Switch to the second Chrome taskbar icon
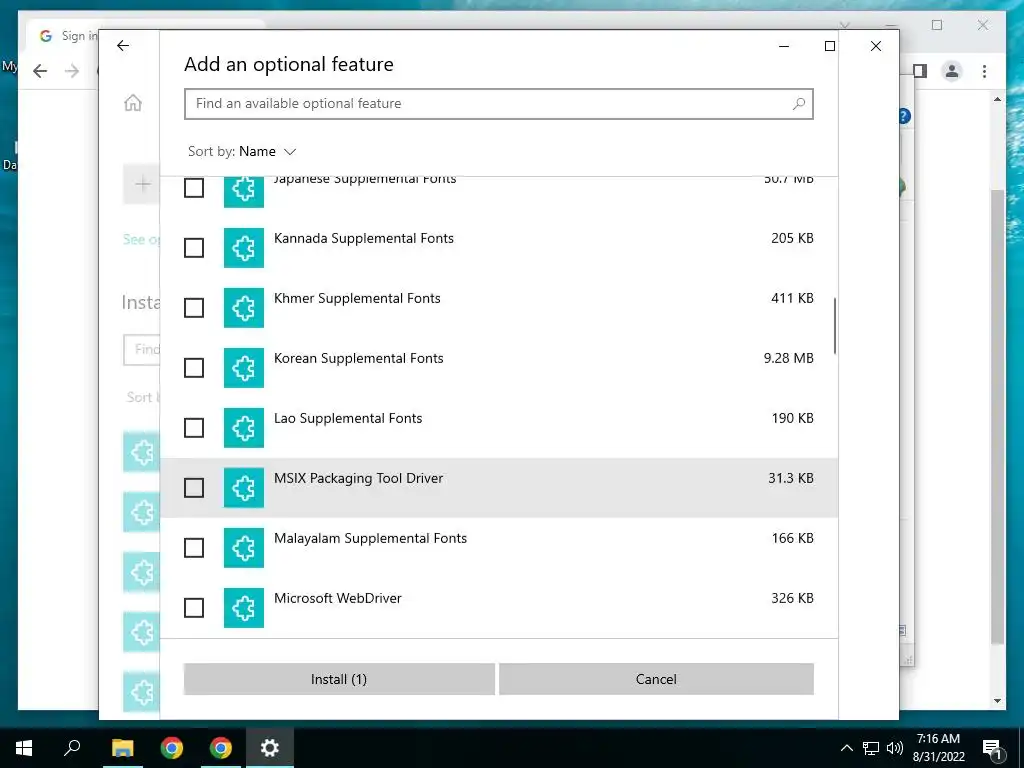 click(x=221, y=748)
